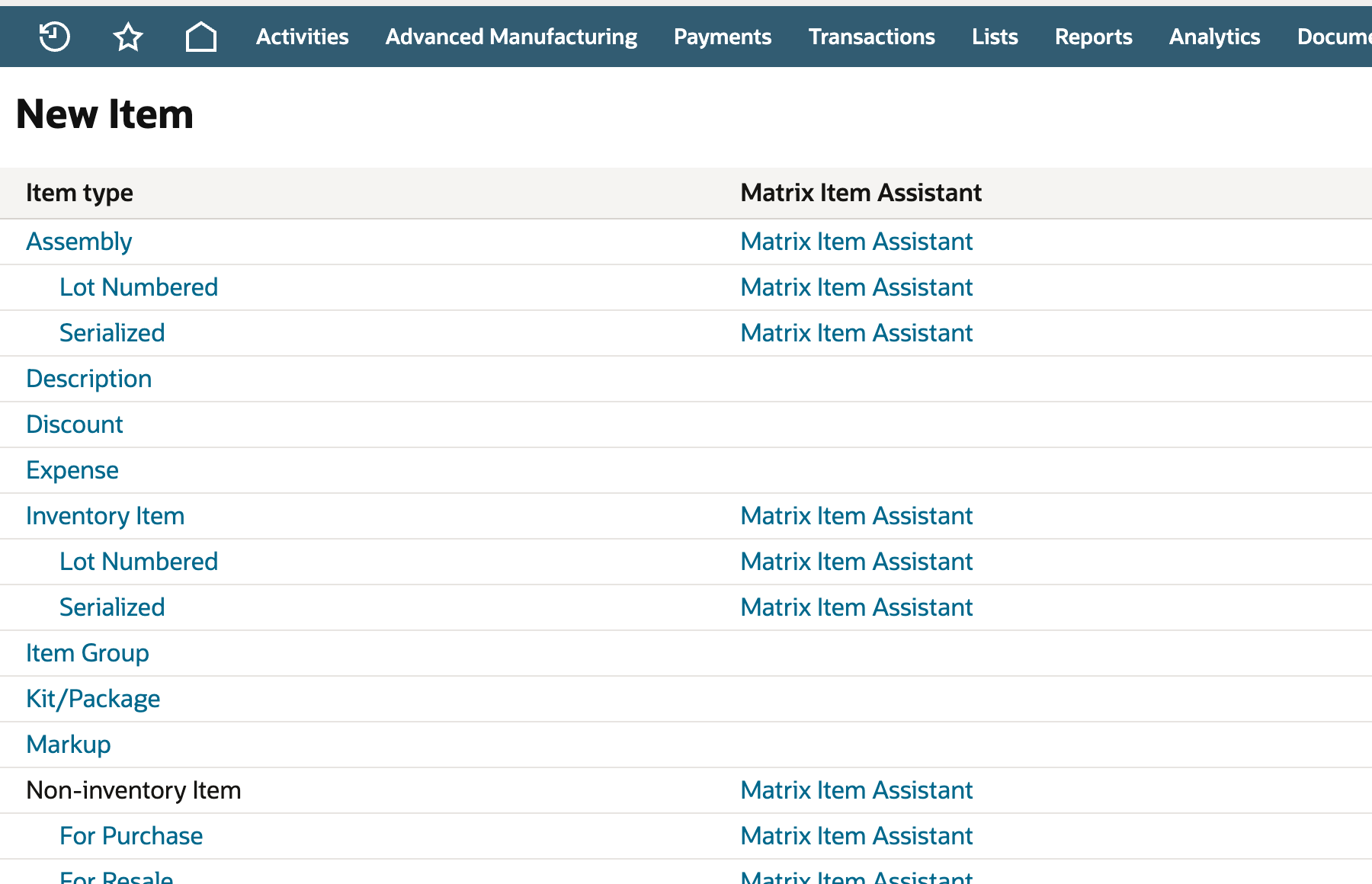The width and height of the screenshot is (1372, 884).
Task: Select the Kit/Package item type
Action: (x=93, y=699)
